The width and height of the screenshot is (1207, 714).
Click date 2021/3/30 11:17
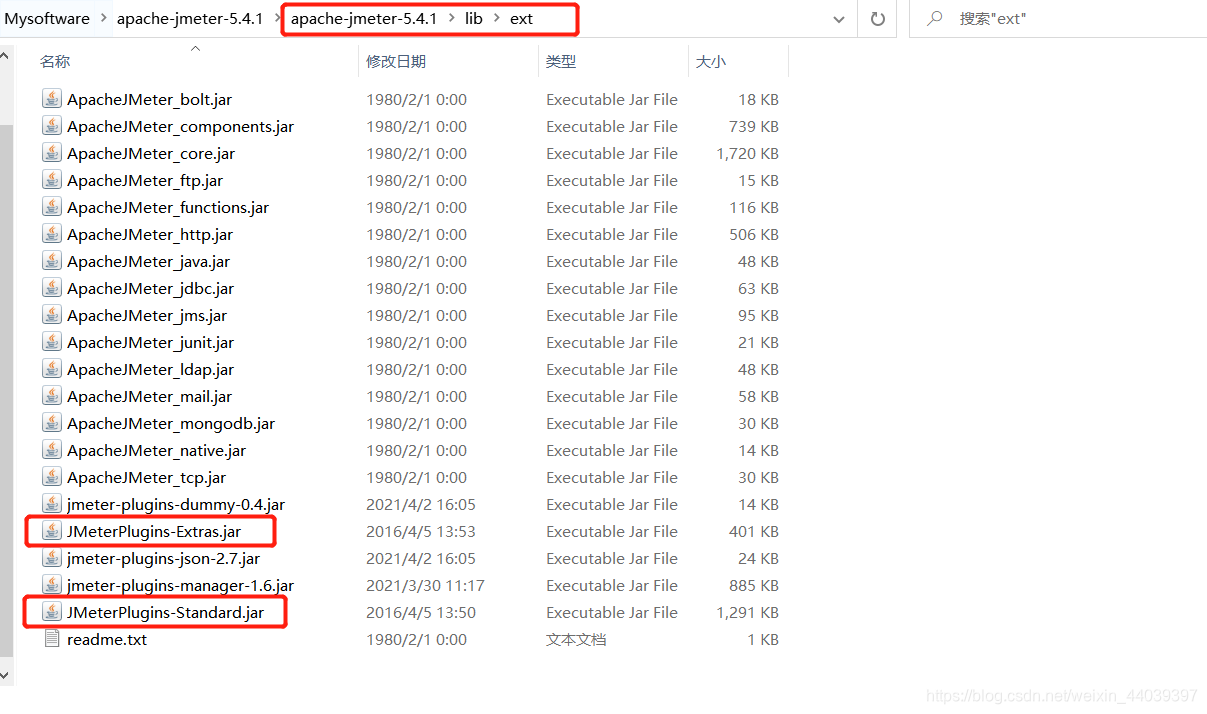[x=425, y=585]
